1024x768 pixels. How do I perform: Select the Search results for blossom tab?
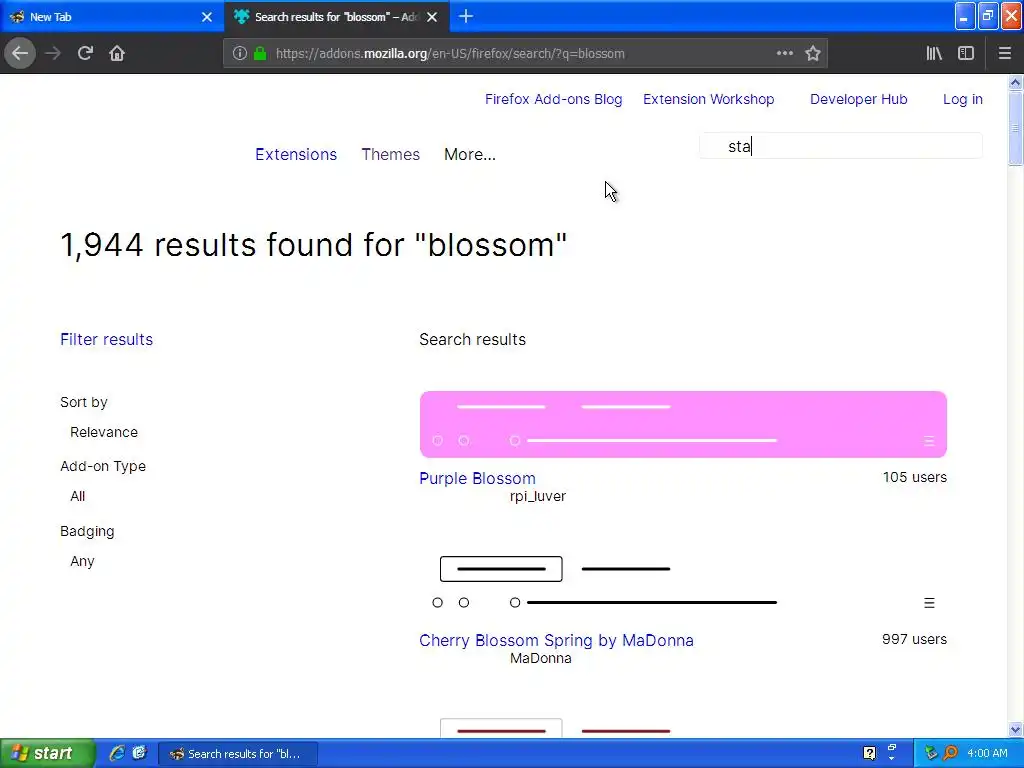(336, 17)
